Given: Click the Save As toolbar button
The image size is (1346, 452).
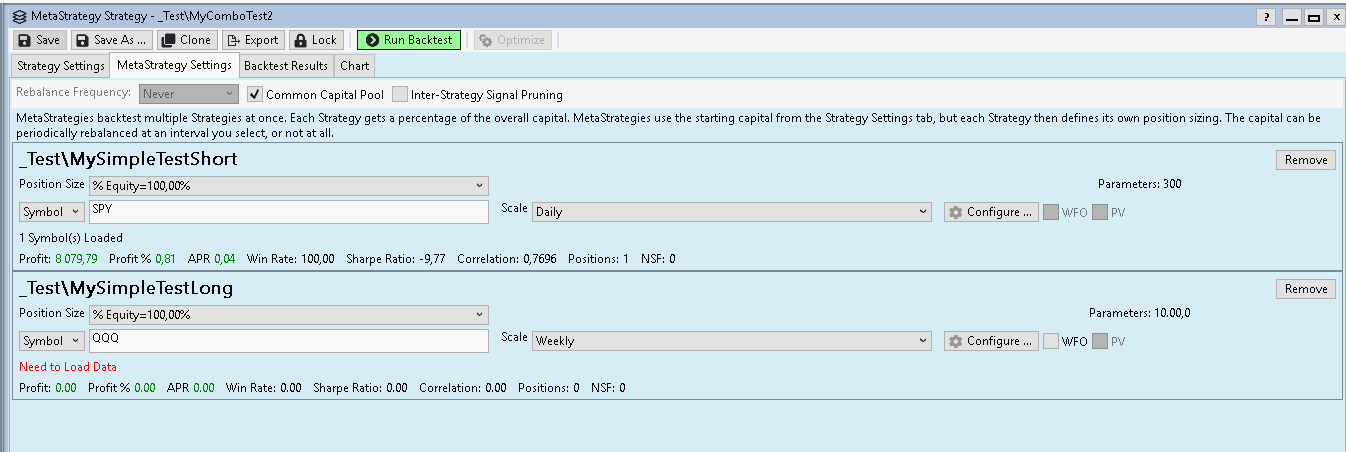Looking at the screenshot, I should [x=111, y=40].
